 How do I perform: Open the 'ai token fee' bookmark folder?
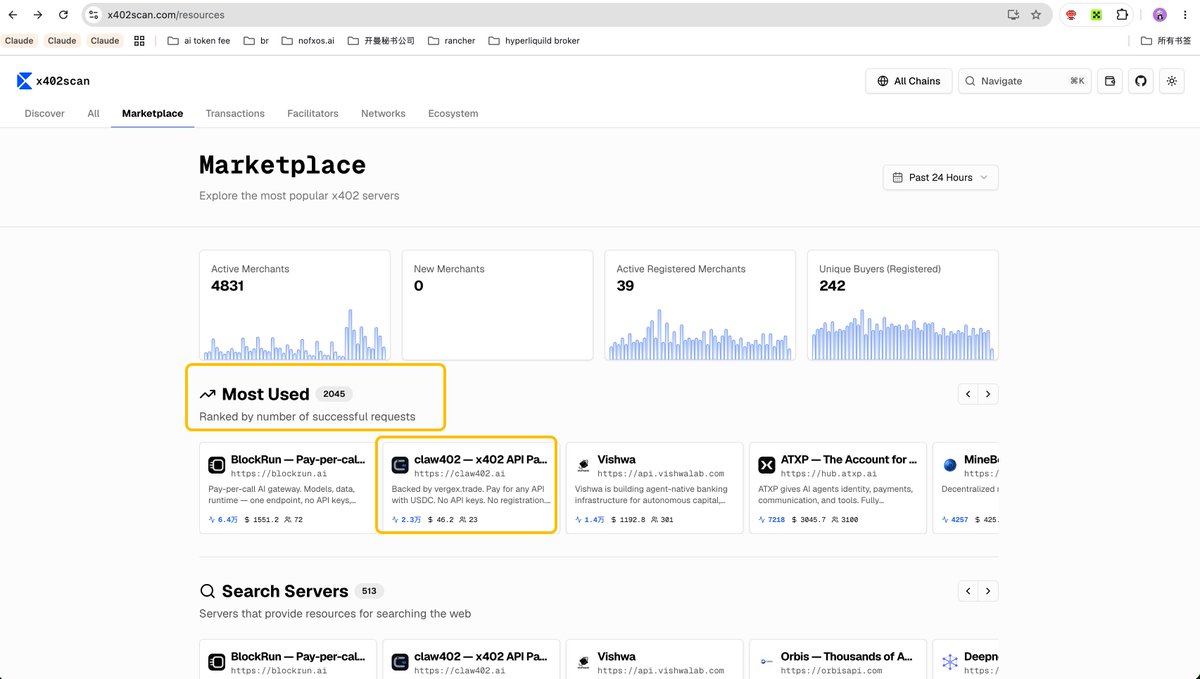(x=198, y=41)
